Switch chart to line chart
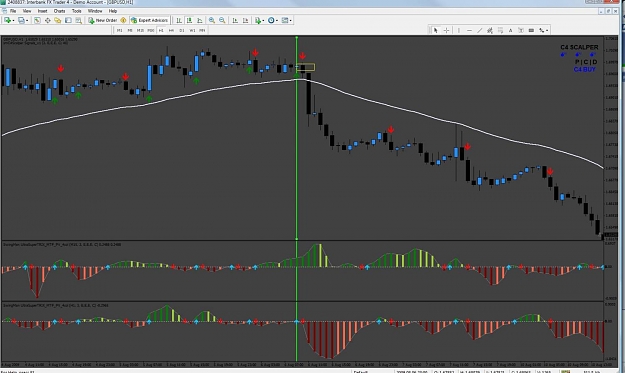Image resolution: width=625 pixels, height=373 pixels. [x=200, y=20]
